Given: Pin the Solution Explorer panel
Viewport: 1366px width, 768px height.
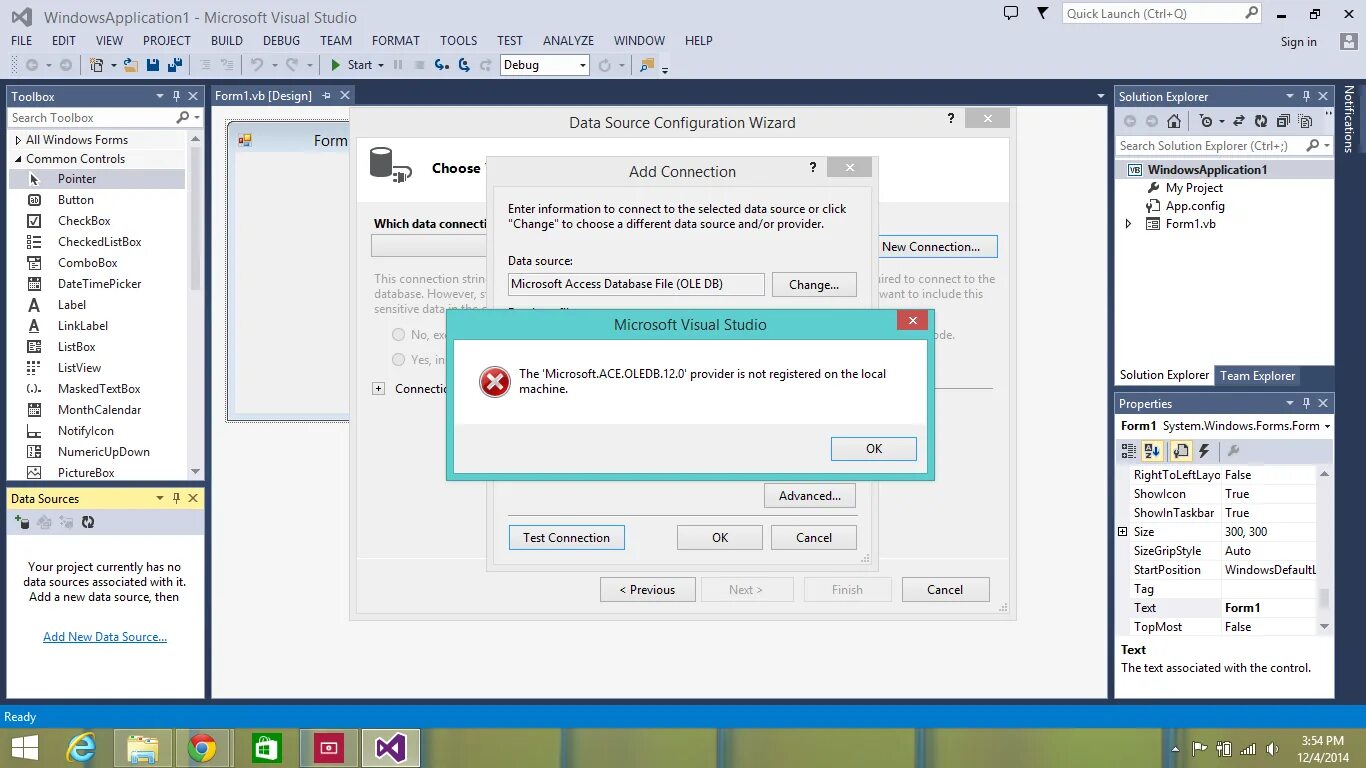Looking at the screenshot, I should point(1306,96).
